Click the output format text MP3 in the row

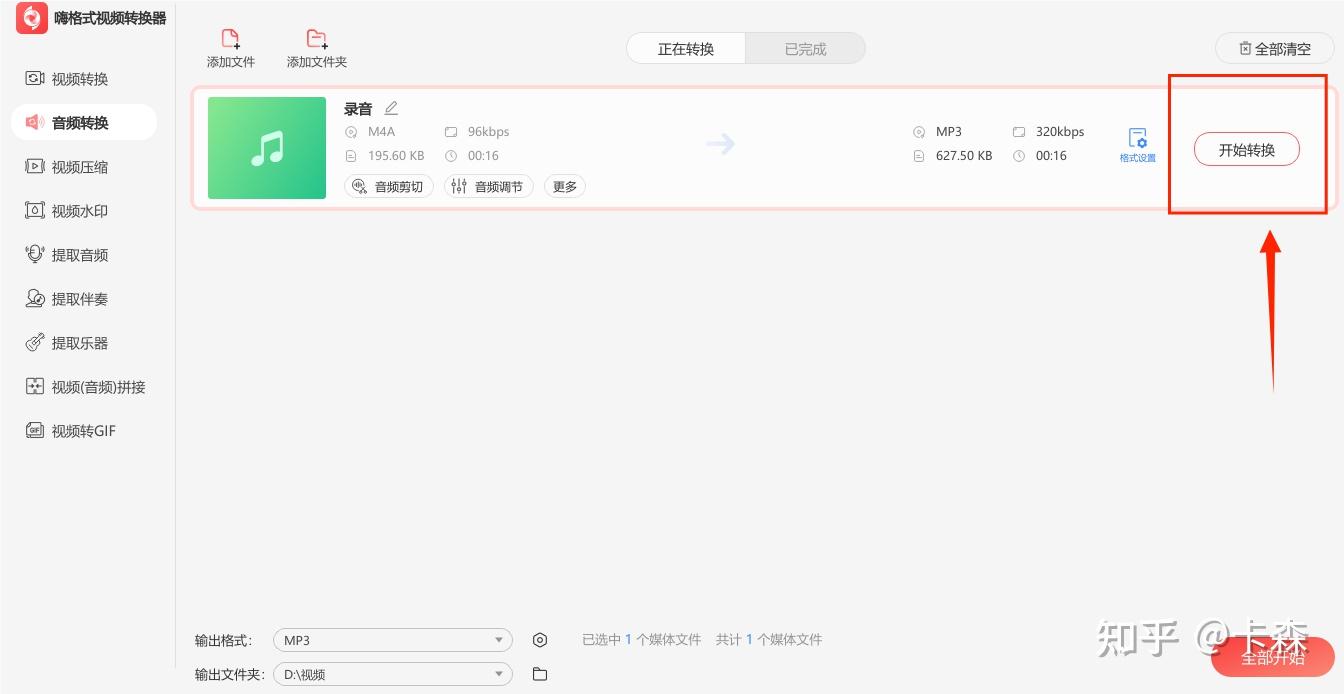[x=949, y=132]
